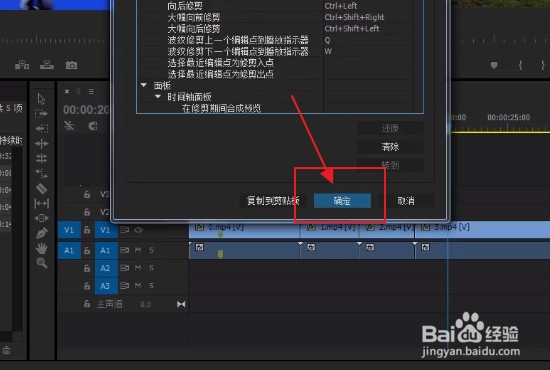
Task: Solo track A3 with S button
Action: coord(151,286)
